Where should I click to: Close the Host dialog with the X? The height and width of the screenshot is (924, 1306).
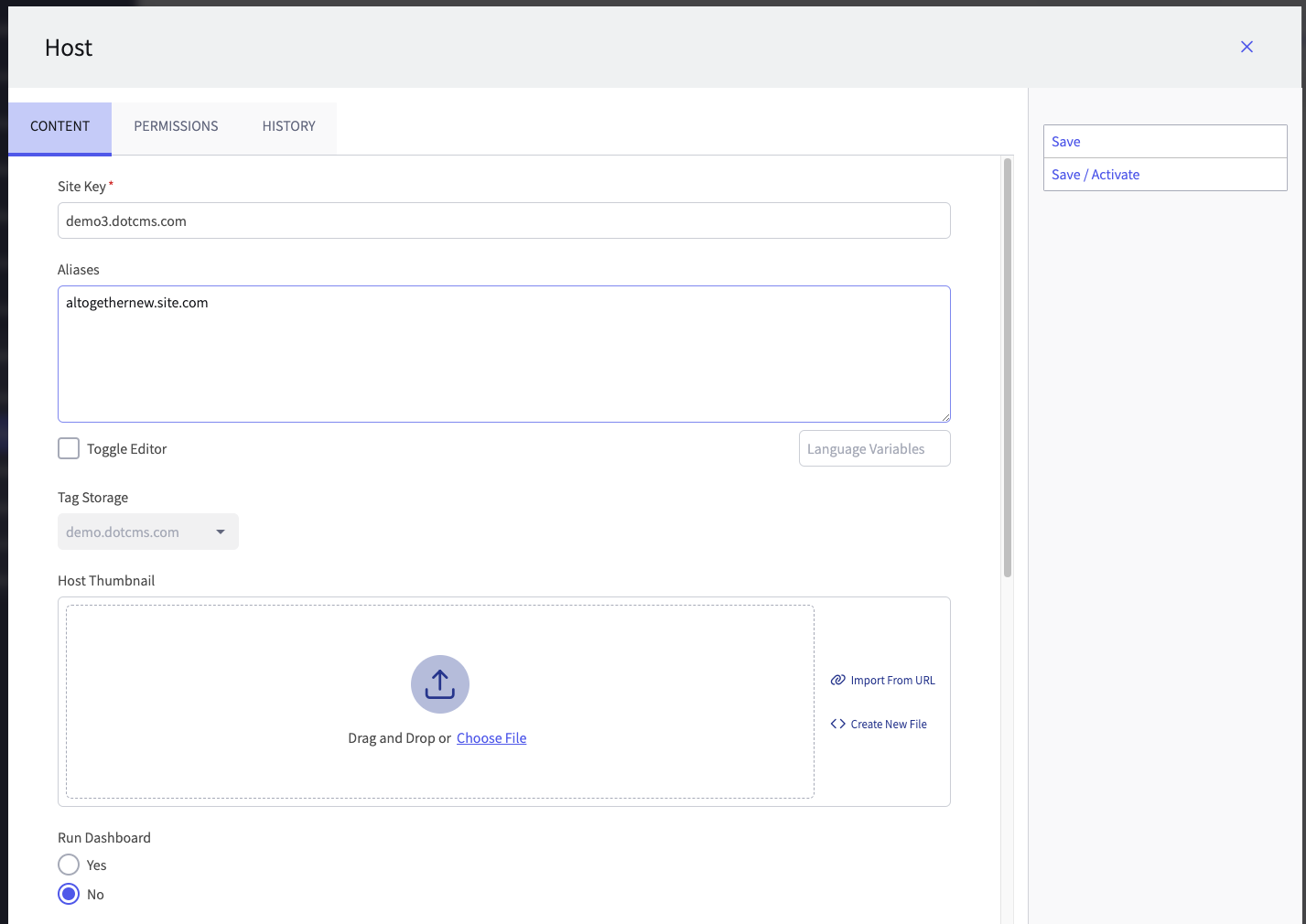pos(1247,47)
